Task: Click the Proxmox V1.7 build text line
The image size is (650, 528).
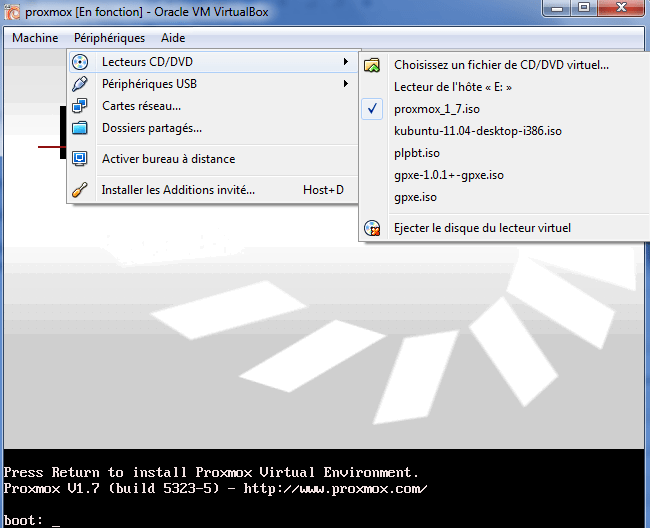Action: pos(215,489)
